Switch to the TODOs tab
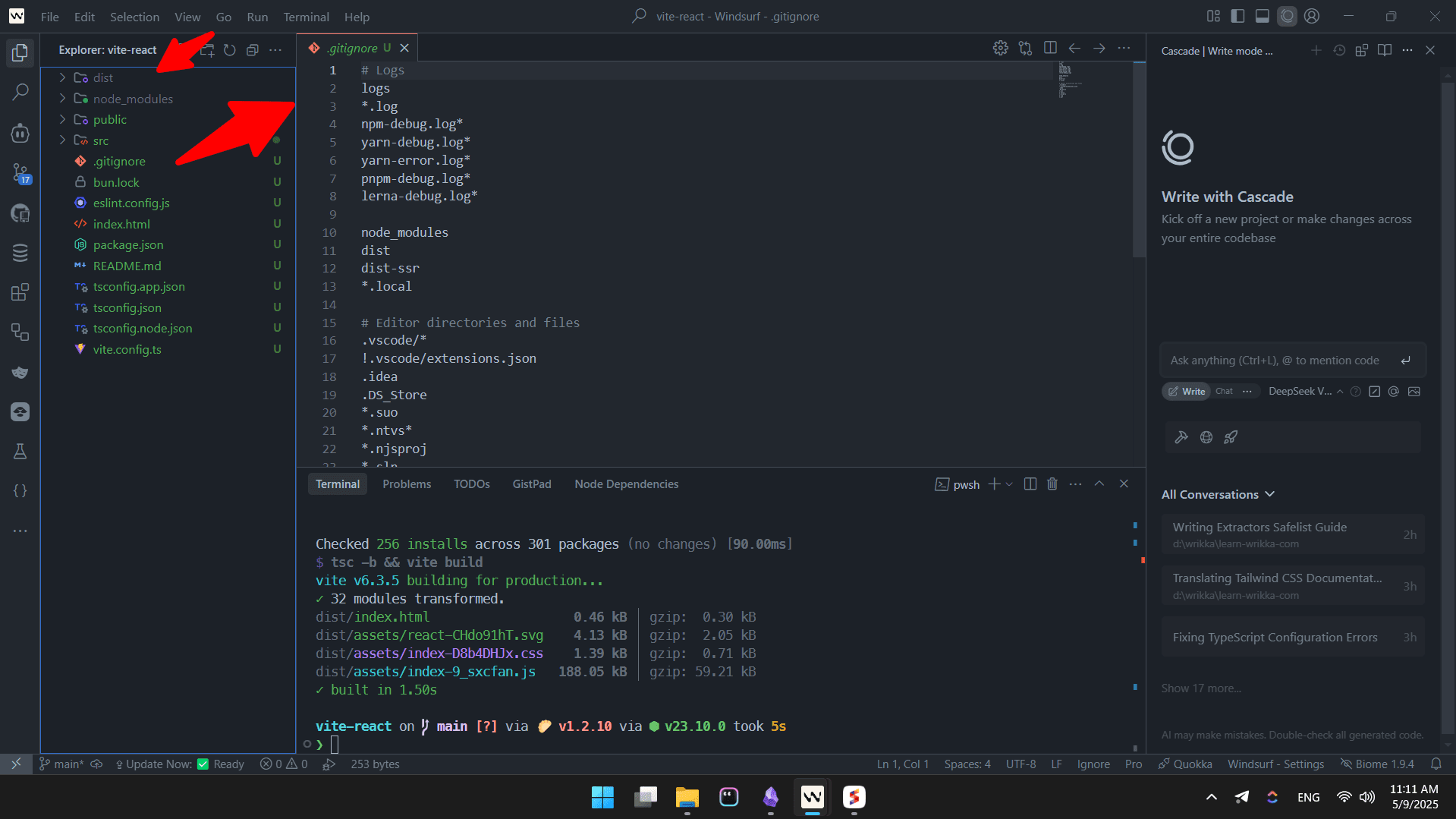1456x819 pixels. [472, 484]
